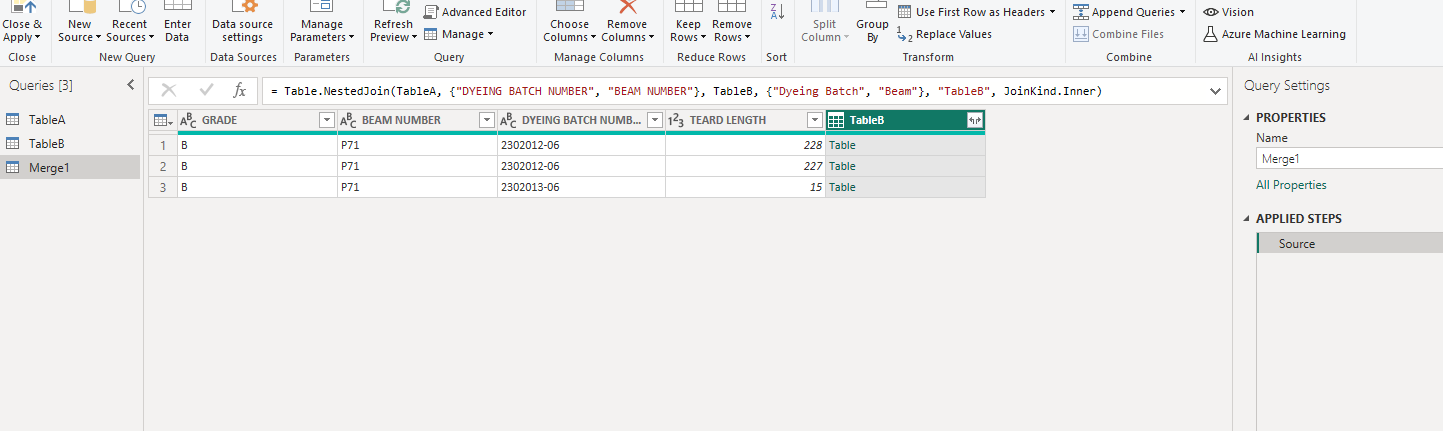1443x431 pixels.
Task: Open table corner menu icon
Action: coord(162,120)
